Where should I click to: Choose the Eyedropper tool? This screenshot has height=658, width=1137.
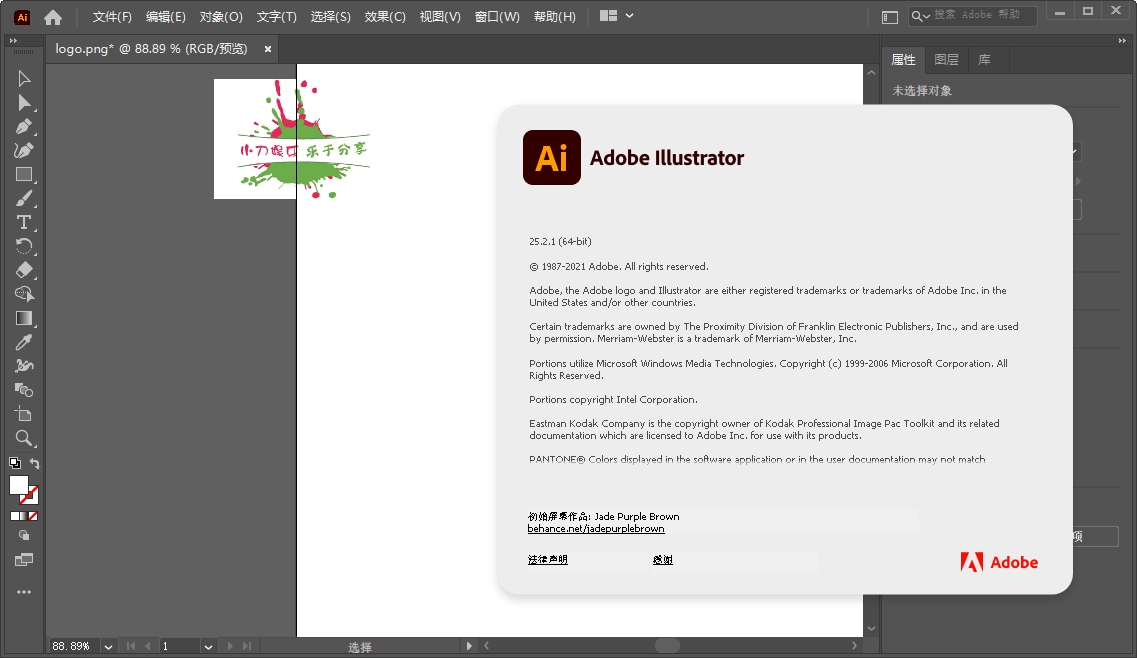(24, 342)
